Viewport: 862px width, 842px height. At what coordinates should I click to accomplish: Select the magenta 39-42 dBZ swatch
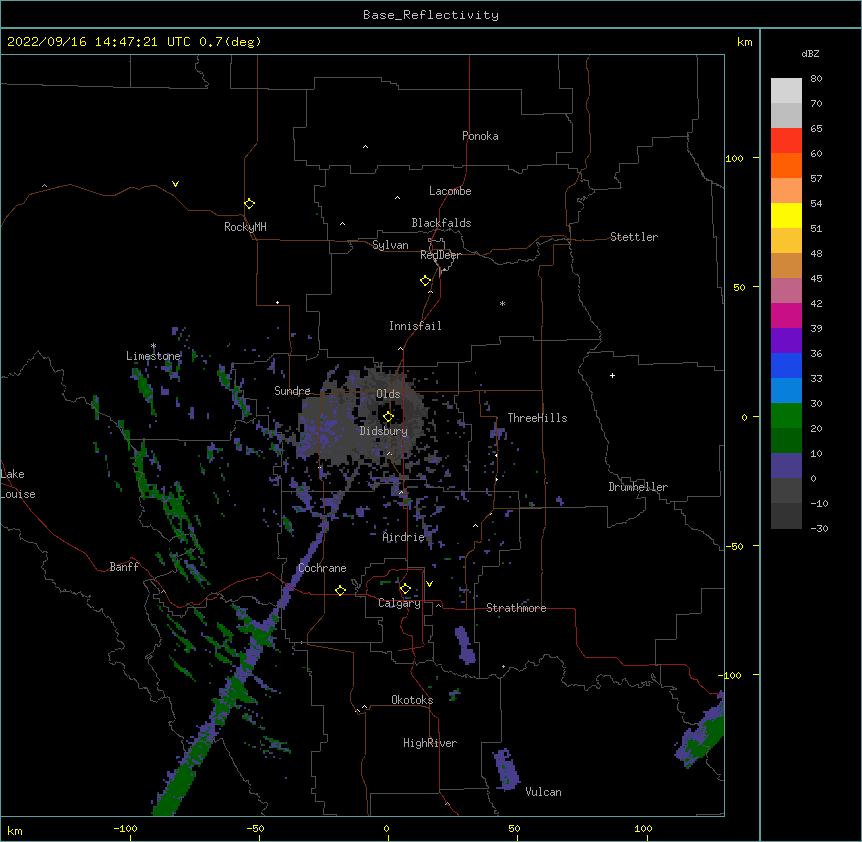(x=786, y=315)
